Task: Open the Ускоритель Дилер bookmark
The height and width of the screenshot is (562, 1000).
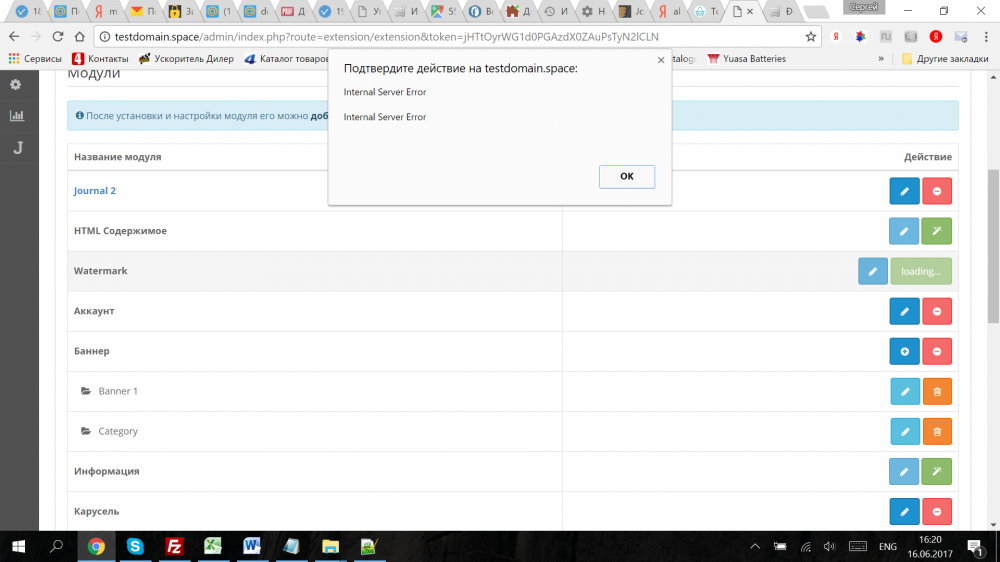Action: point(186,59)
